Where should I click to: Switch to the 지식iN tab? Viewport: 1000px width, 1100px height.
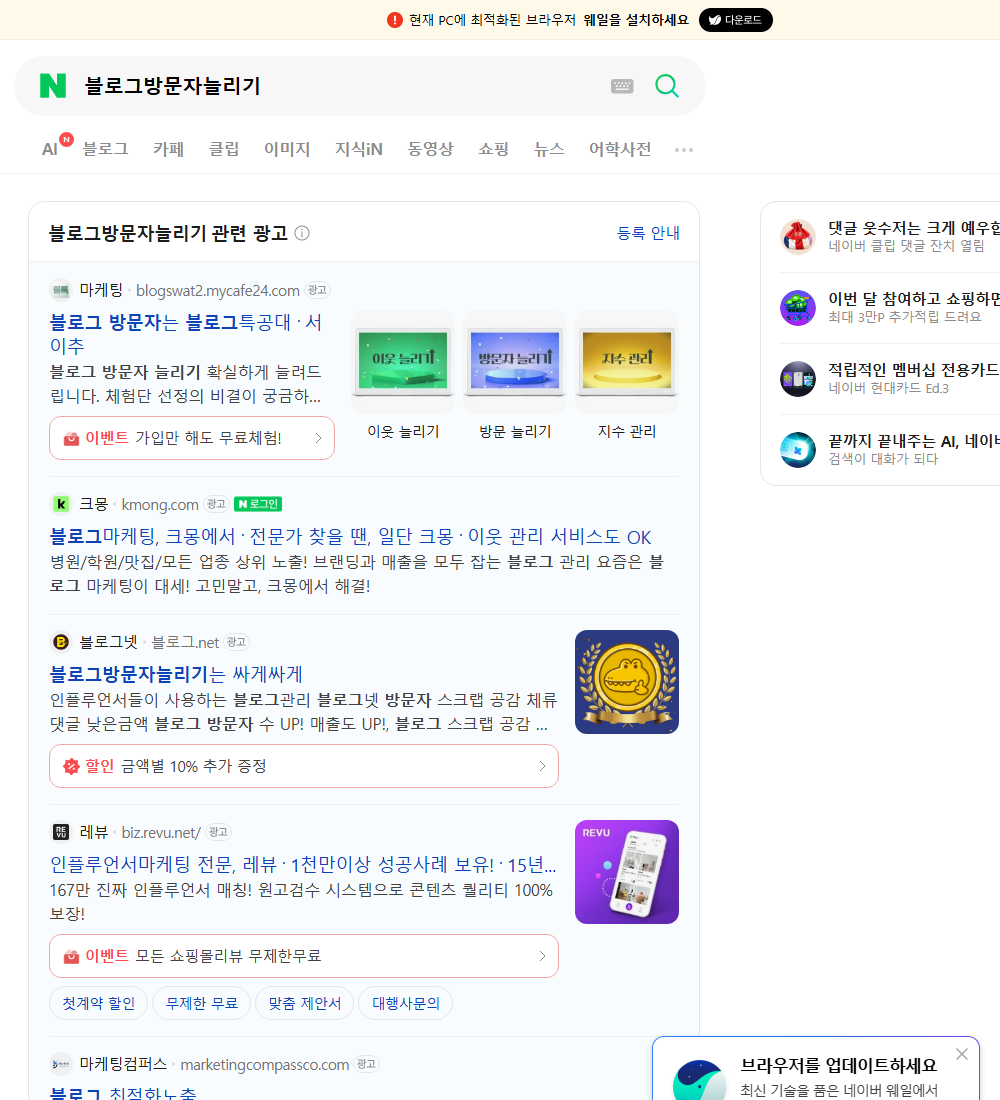point(359,149)
